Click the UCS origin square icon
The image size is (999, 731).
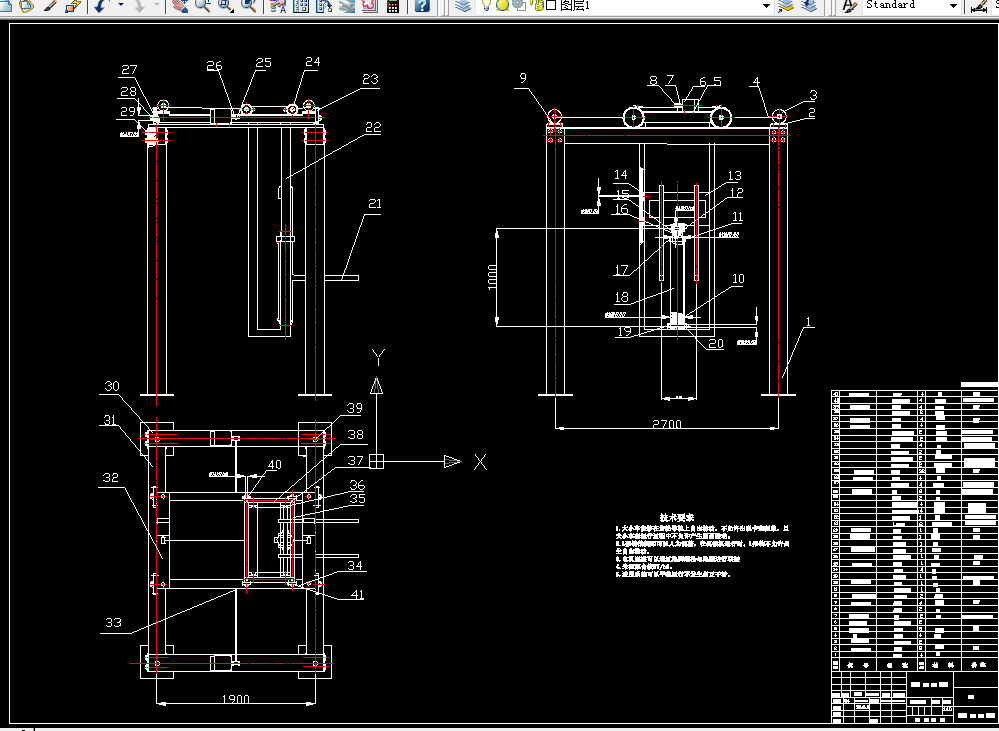(377, 461)
